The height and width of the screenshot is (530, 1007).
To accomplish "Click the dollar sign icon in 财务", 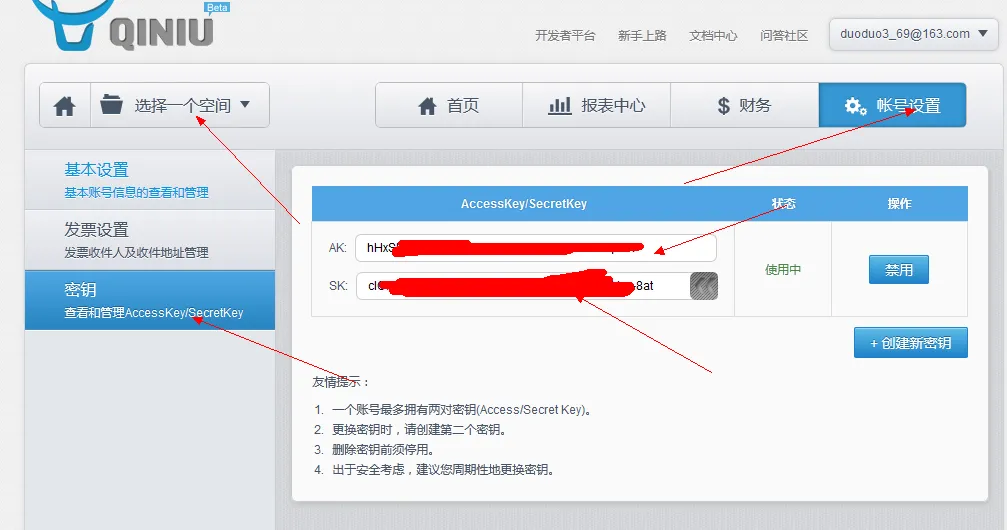I will (724, 105).
